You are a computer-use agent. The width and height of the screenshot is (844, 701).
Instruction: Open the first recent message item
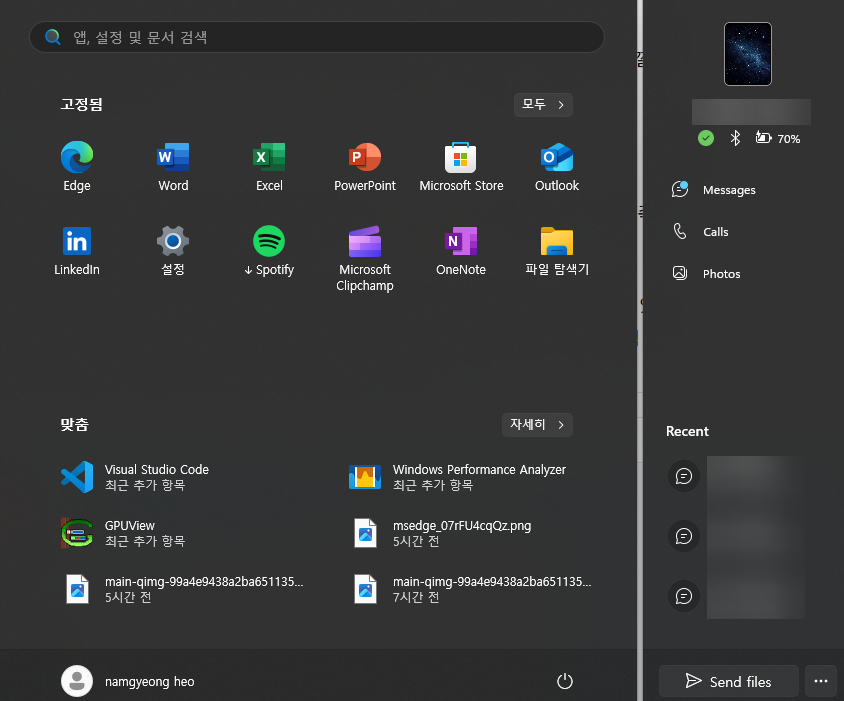tap(735, 476)
